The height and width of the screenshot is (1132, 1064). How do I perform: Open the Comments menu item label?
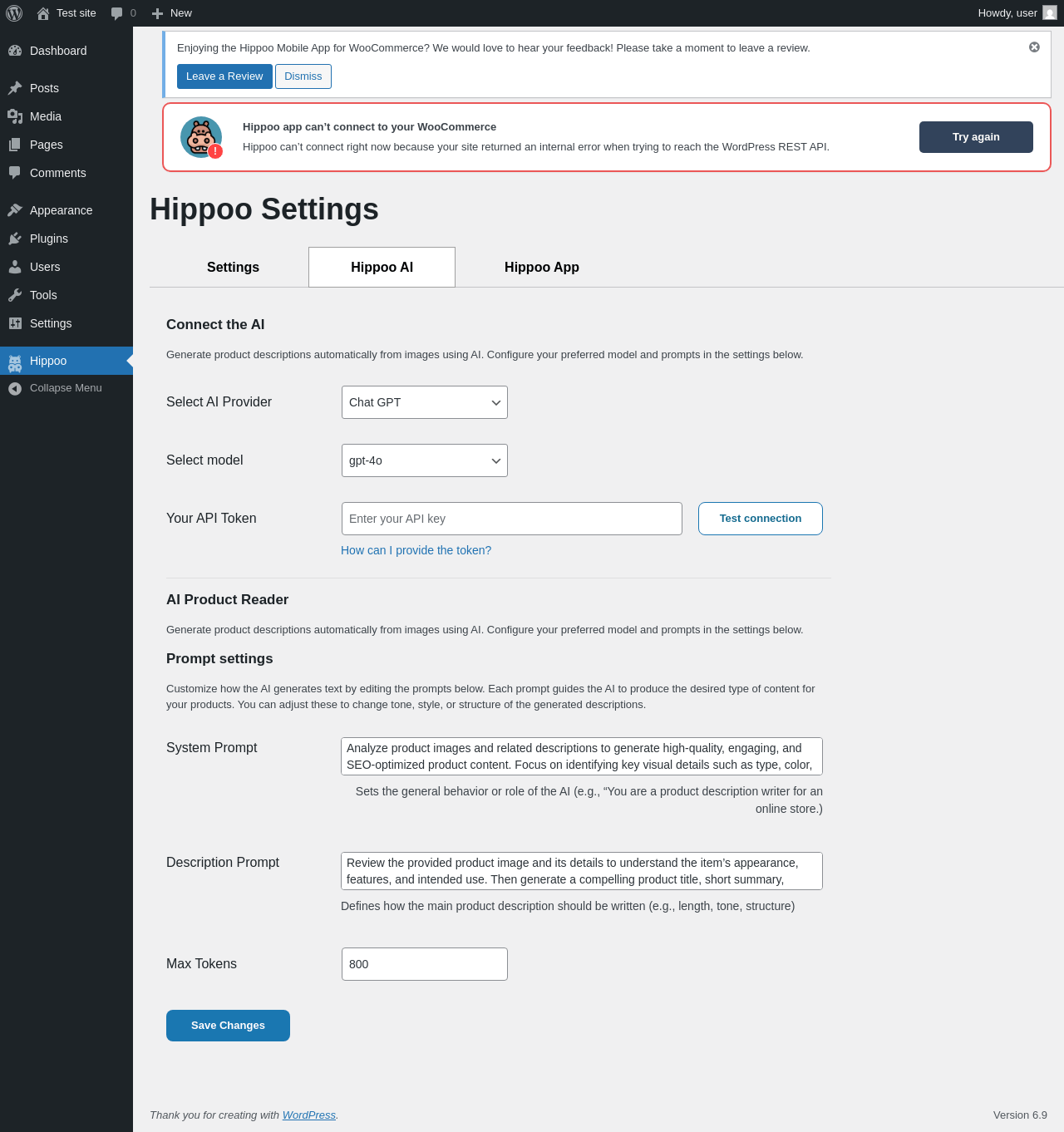coord(58,173)
